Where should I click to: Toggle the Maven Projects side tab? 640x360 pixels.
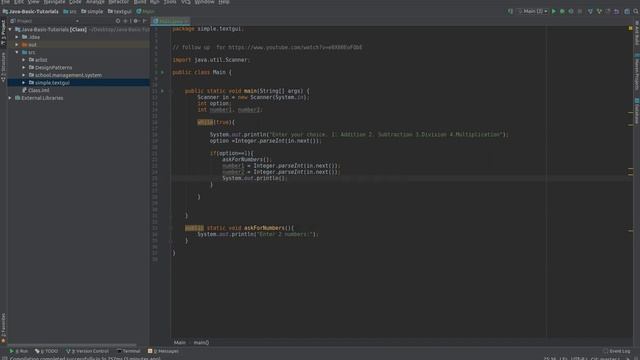pyautogui.click(x=637, y=72)
